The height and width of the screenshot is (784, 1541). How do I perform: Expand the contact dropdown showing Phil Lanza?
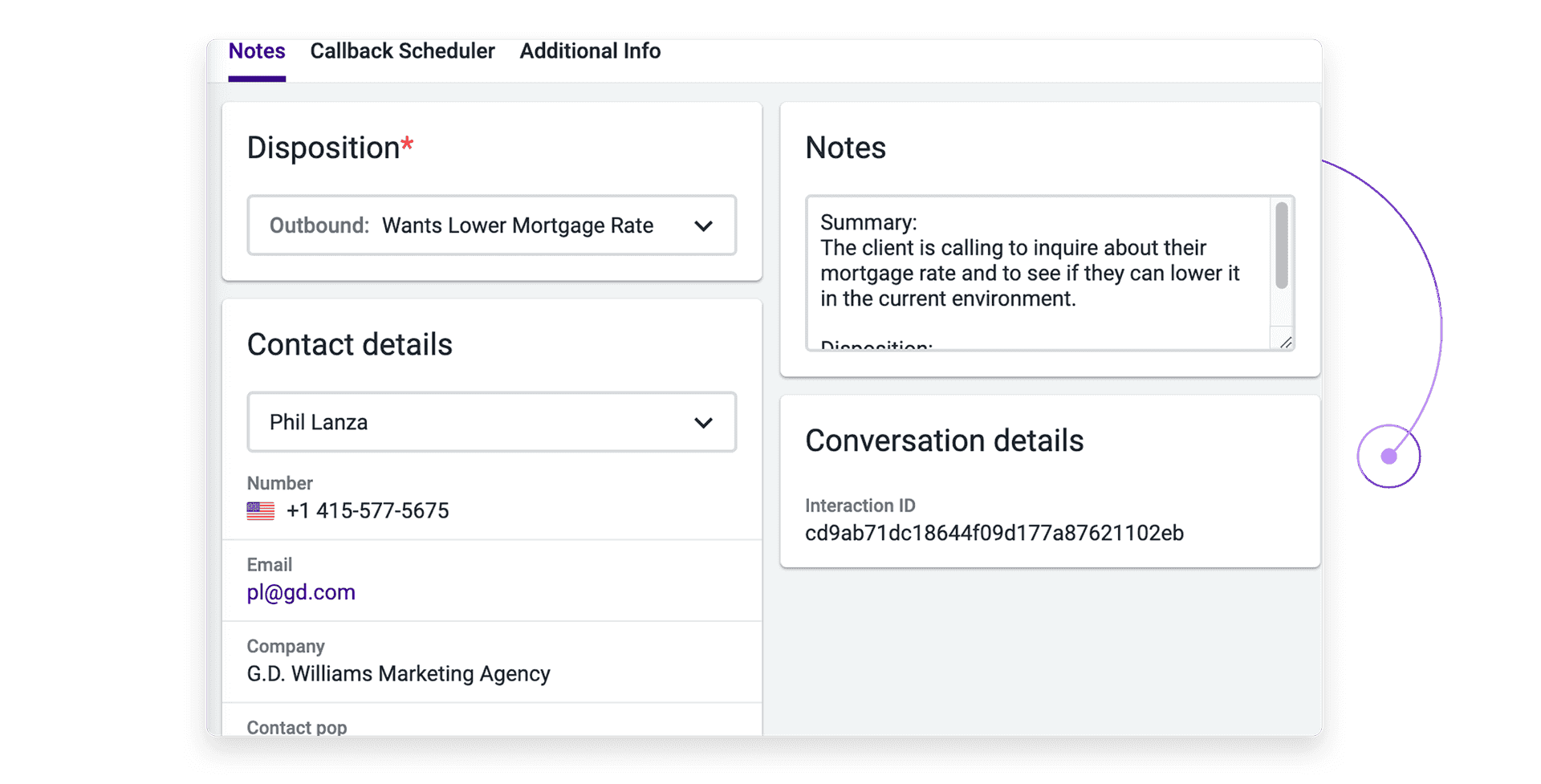click(491, 422)
